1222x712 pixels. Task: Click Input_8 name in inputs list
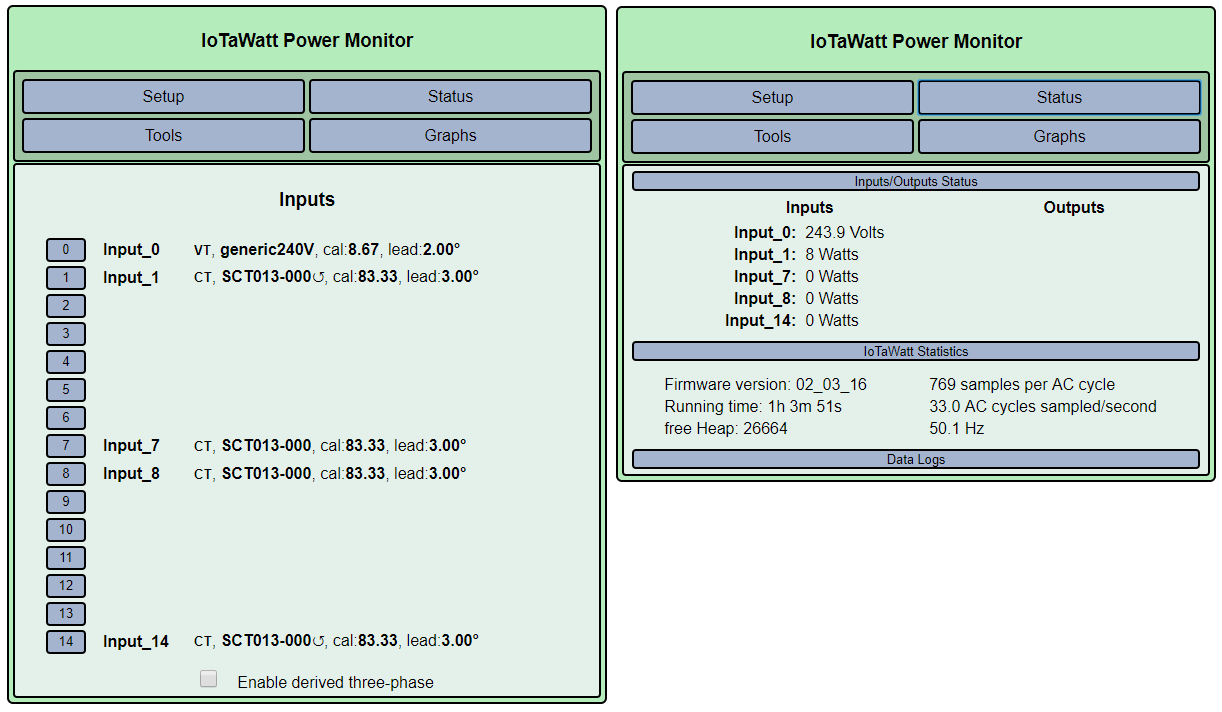click(x=131, y=474)
